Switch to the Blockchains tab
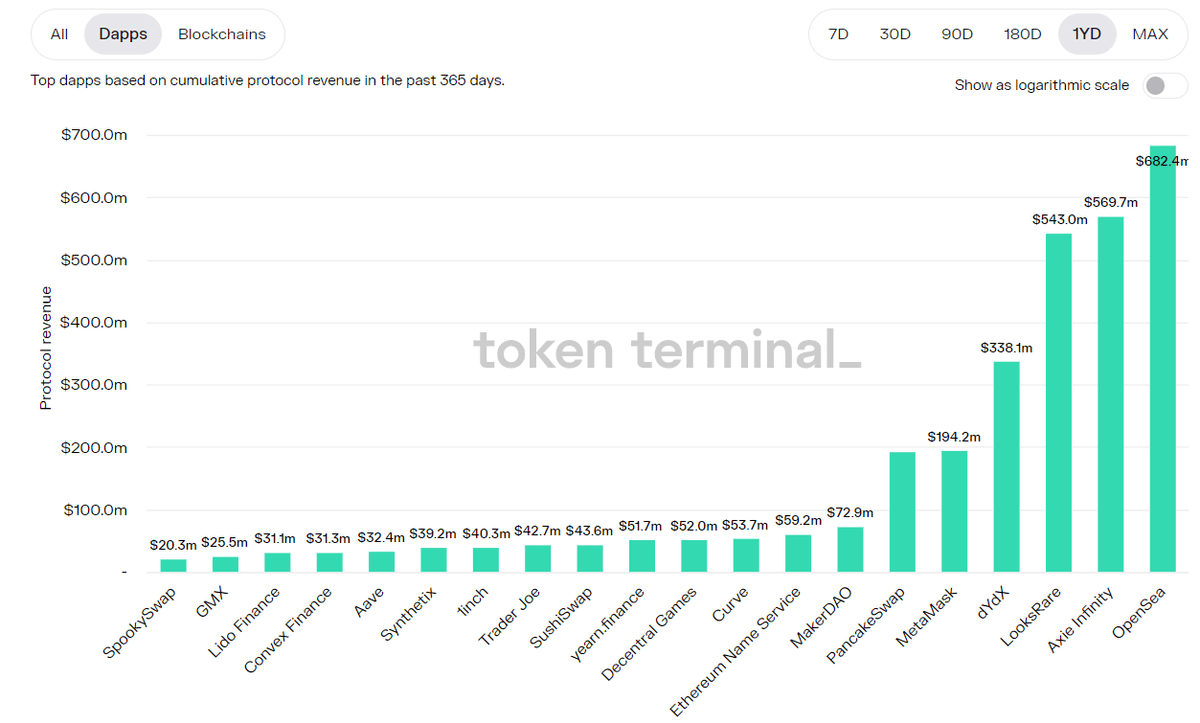 point(222,34)
